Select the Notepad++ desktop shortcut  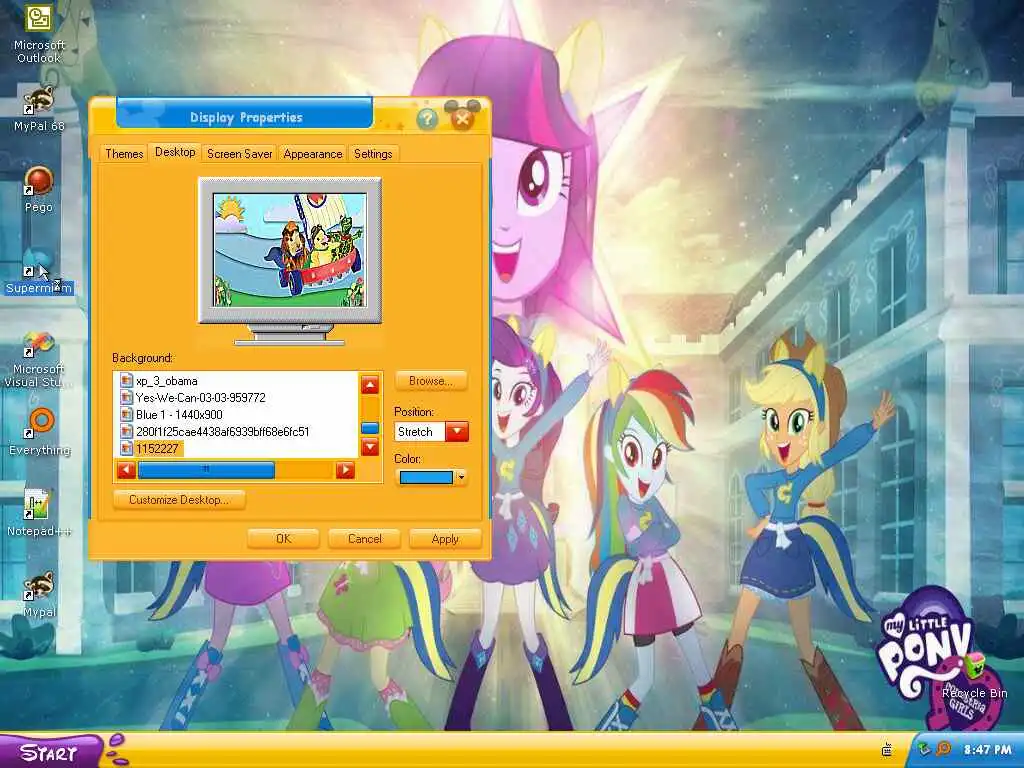[x=39, y=513]
